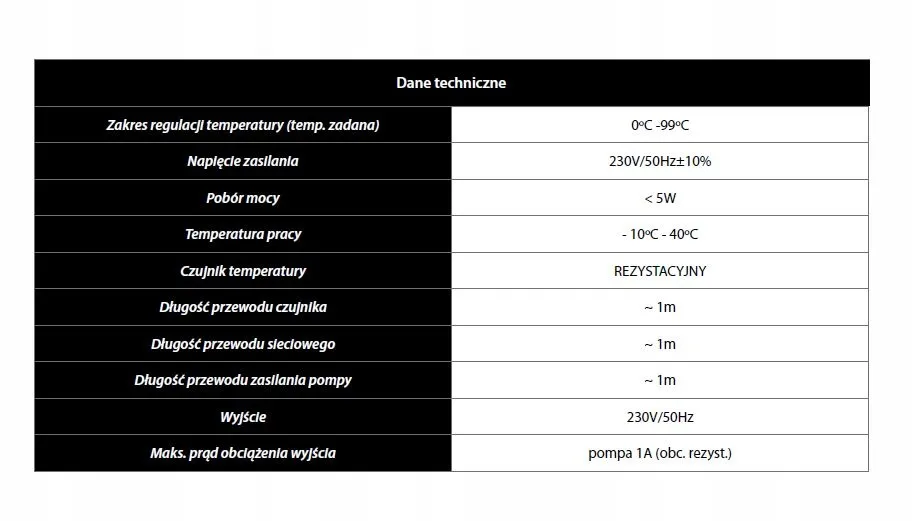Click the '230V/50Hz' output value
This screenshot has height=521, width=917.
tap(660, 417)
